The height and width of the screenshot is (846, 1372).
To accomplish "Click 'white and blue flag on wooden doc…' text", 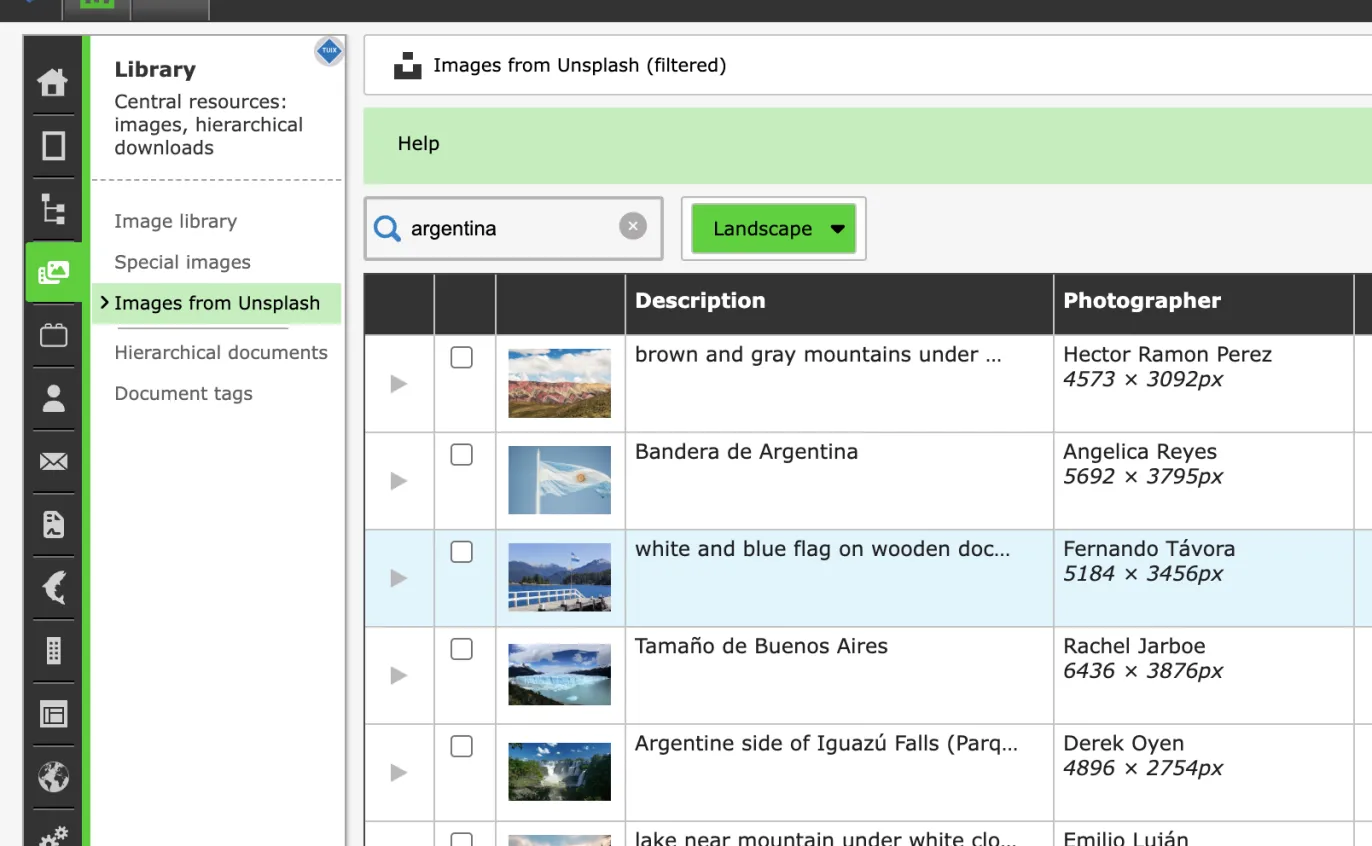I will click(822, 548).
